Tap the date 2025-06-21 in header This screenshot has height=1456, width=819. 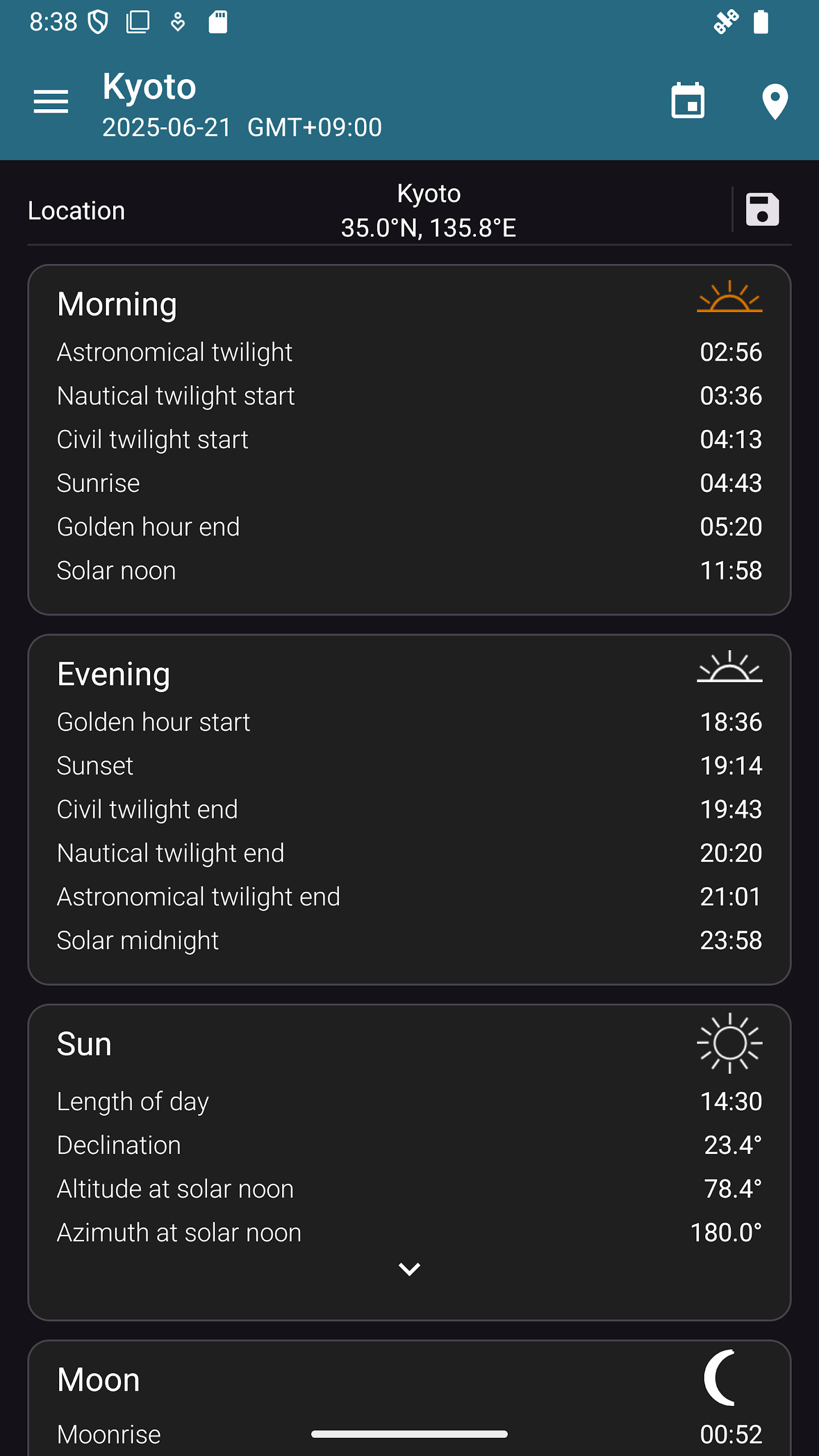point(166,127)
